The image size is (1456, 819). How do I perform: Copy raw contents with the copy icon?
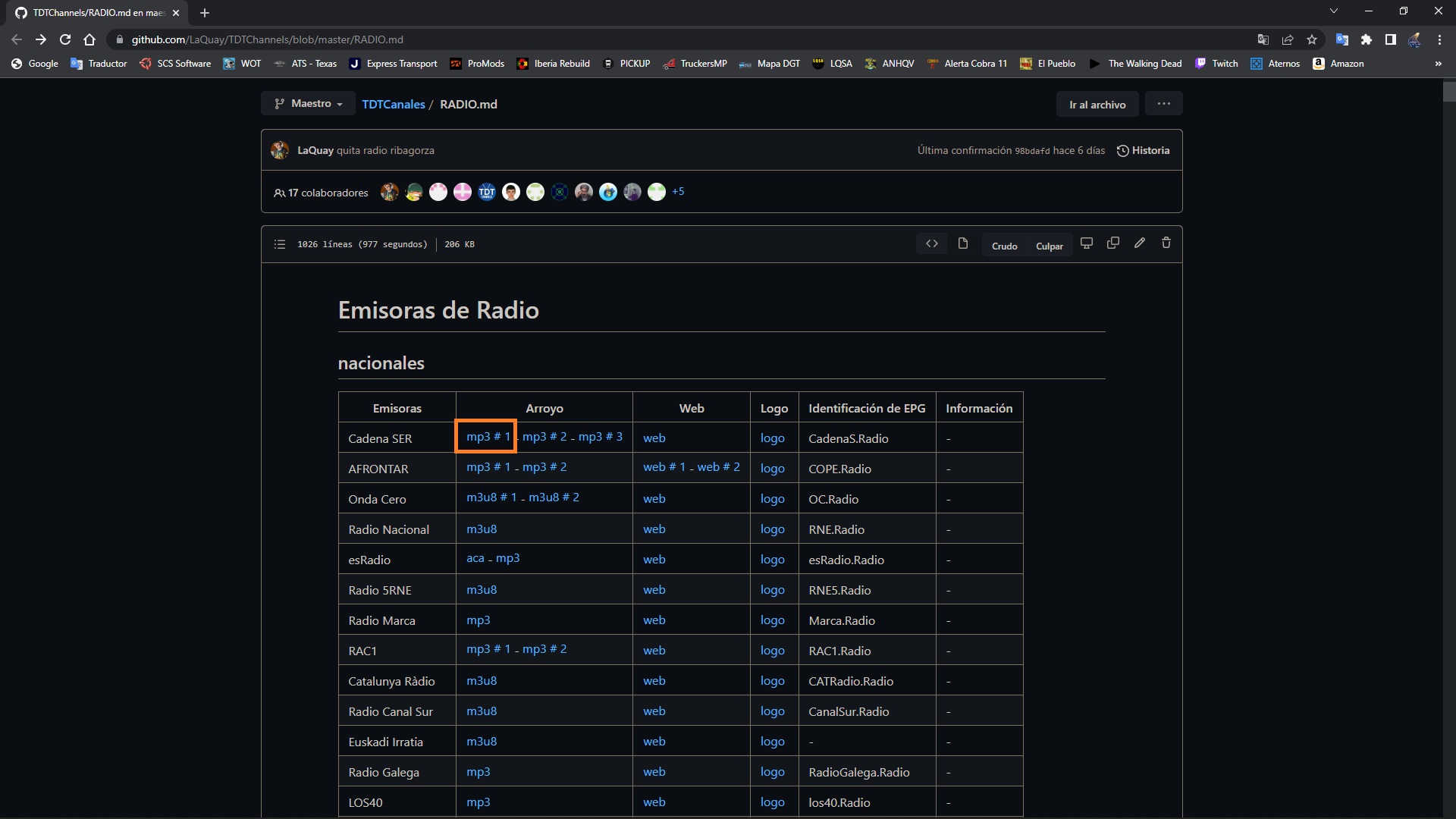(1113, 243)
